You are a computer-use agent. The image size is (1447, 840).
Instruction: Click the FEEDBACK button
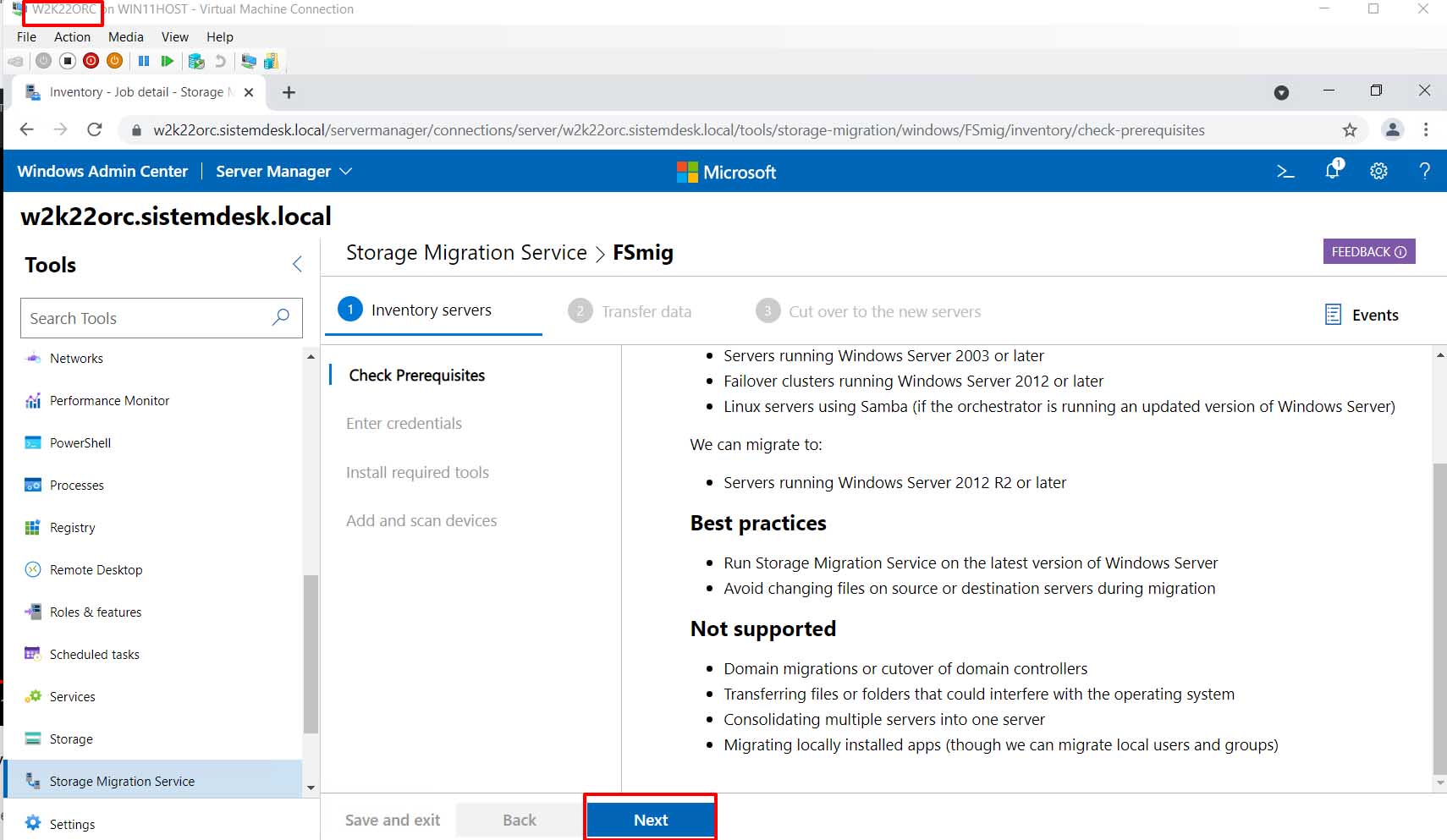(1369, 251)
